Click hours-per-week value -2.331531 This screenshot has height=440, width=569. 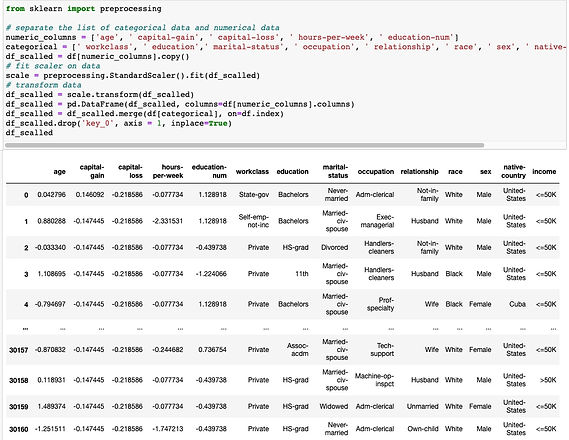pos(168,221)
